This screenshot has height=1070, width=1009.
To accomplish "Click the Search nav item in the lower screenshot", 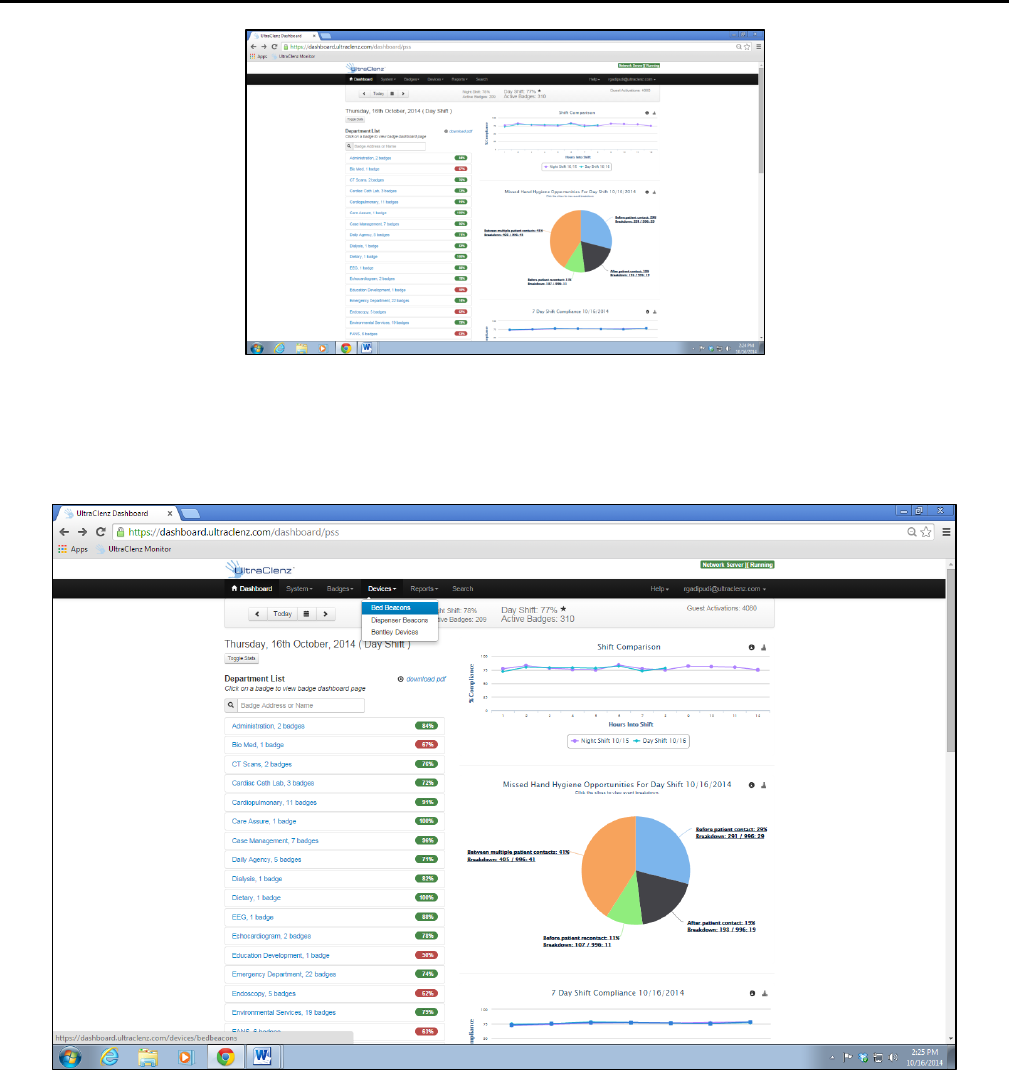I will [463, 589].
